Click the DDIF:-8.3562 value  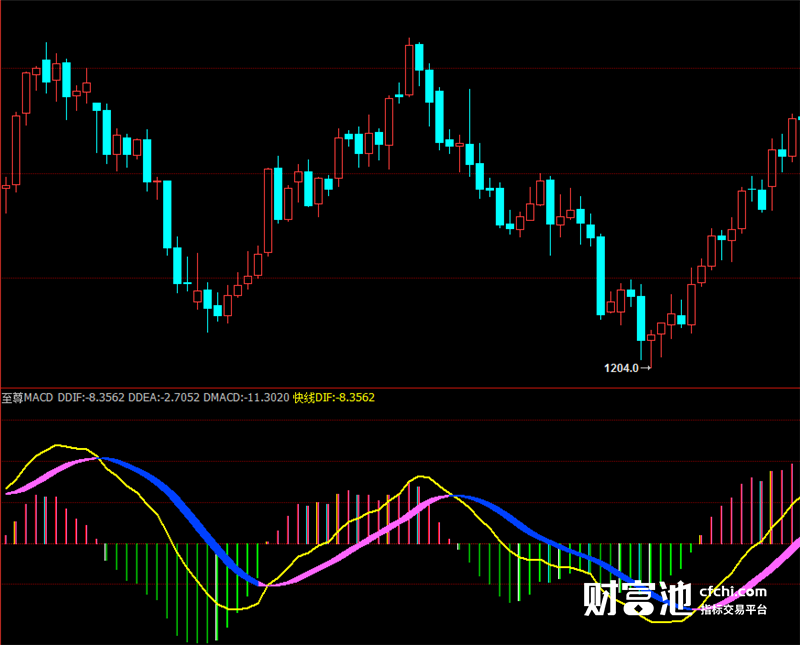[x=91, y=398]
